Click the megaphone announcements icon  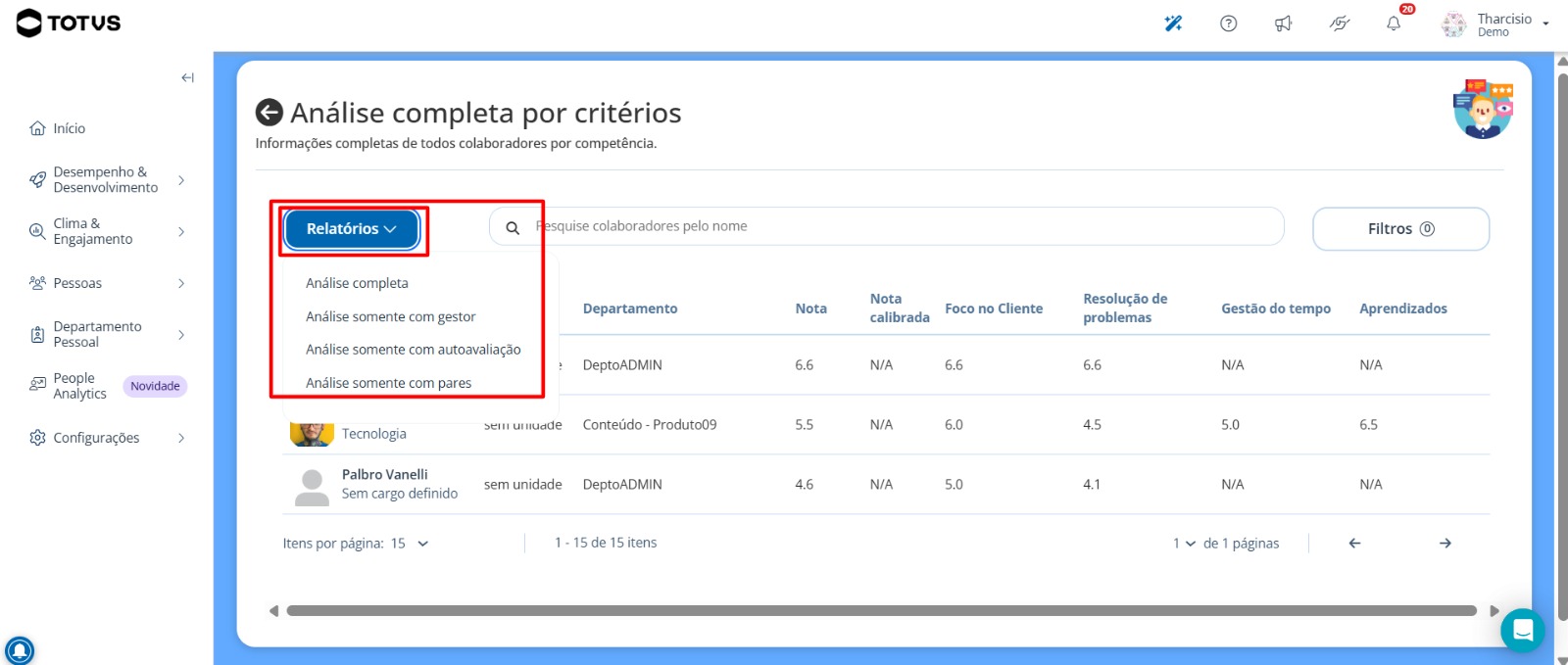[x=1283, y=24]
